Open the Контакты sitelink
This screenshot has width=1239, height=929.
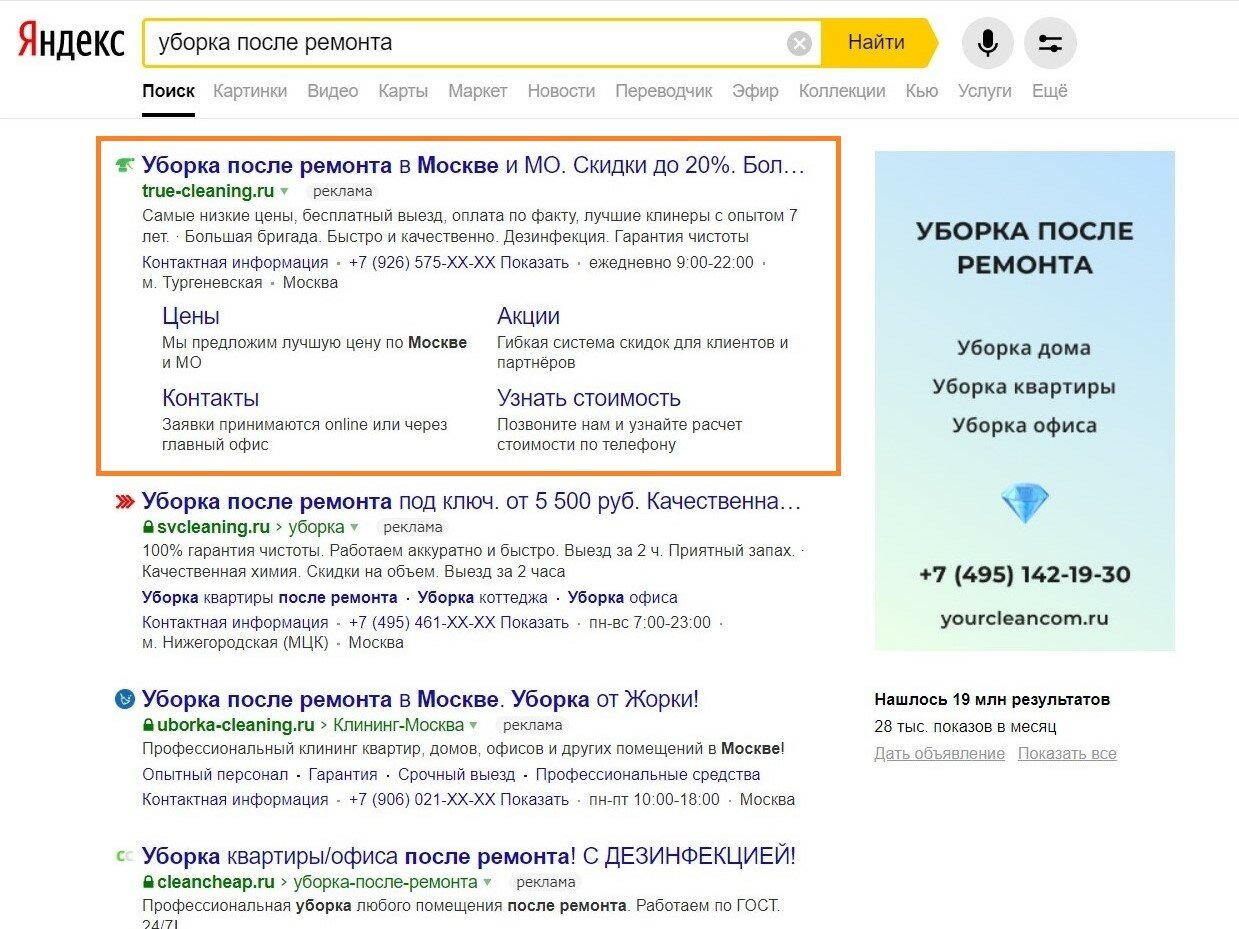(x=210, y=398)
